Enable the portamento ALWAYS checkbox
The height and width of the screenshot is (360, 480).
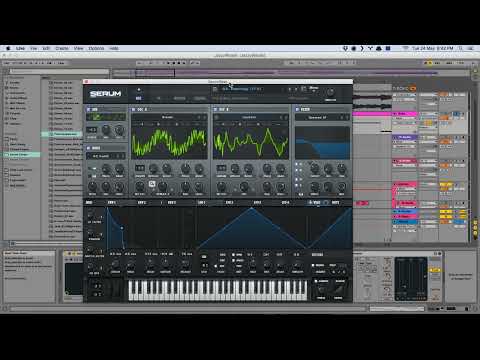(x=316, y=281)
